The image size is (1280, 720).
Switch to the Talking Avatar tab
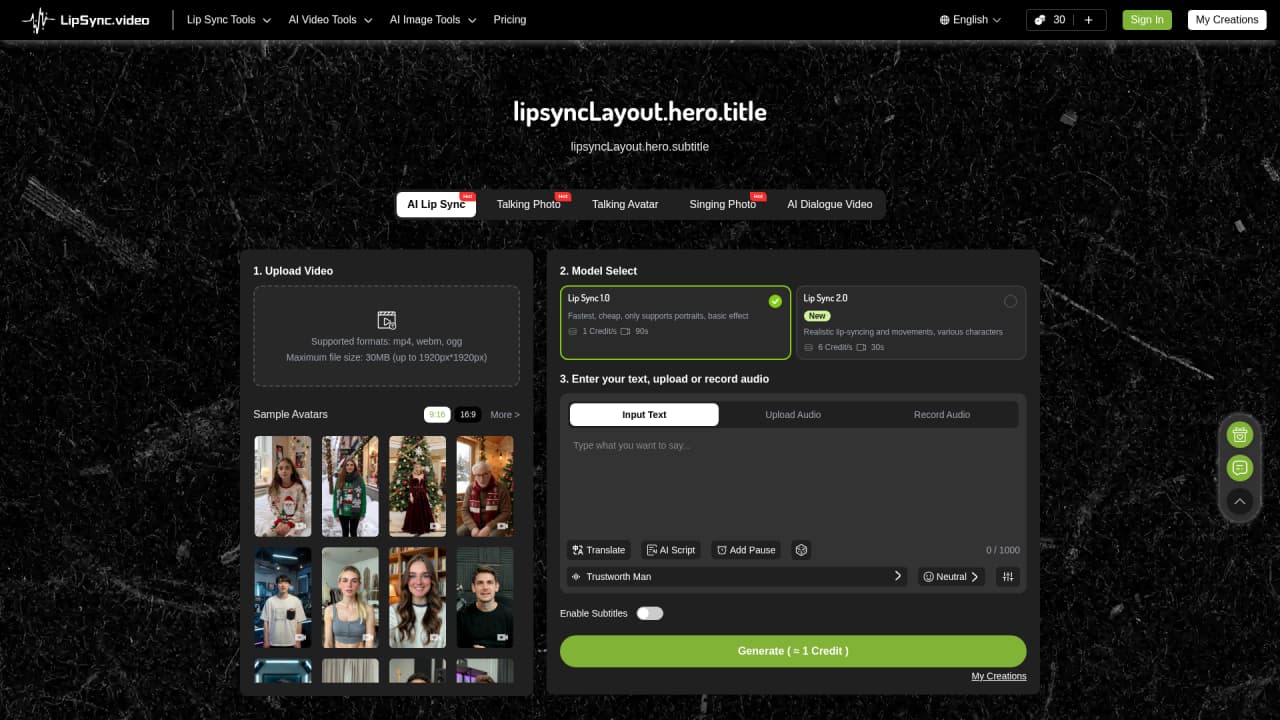click(625, 204)
